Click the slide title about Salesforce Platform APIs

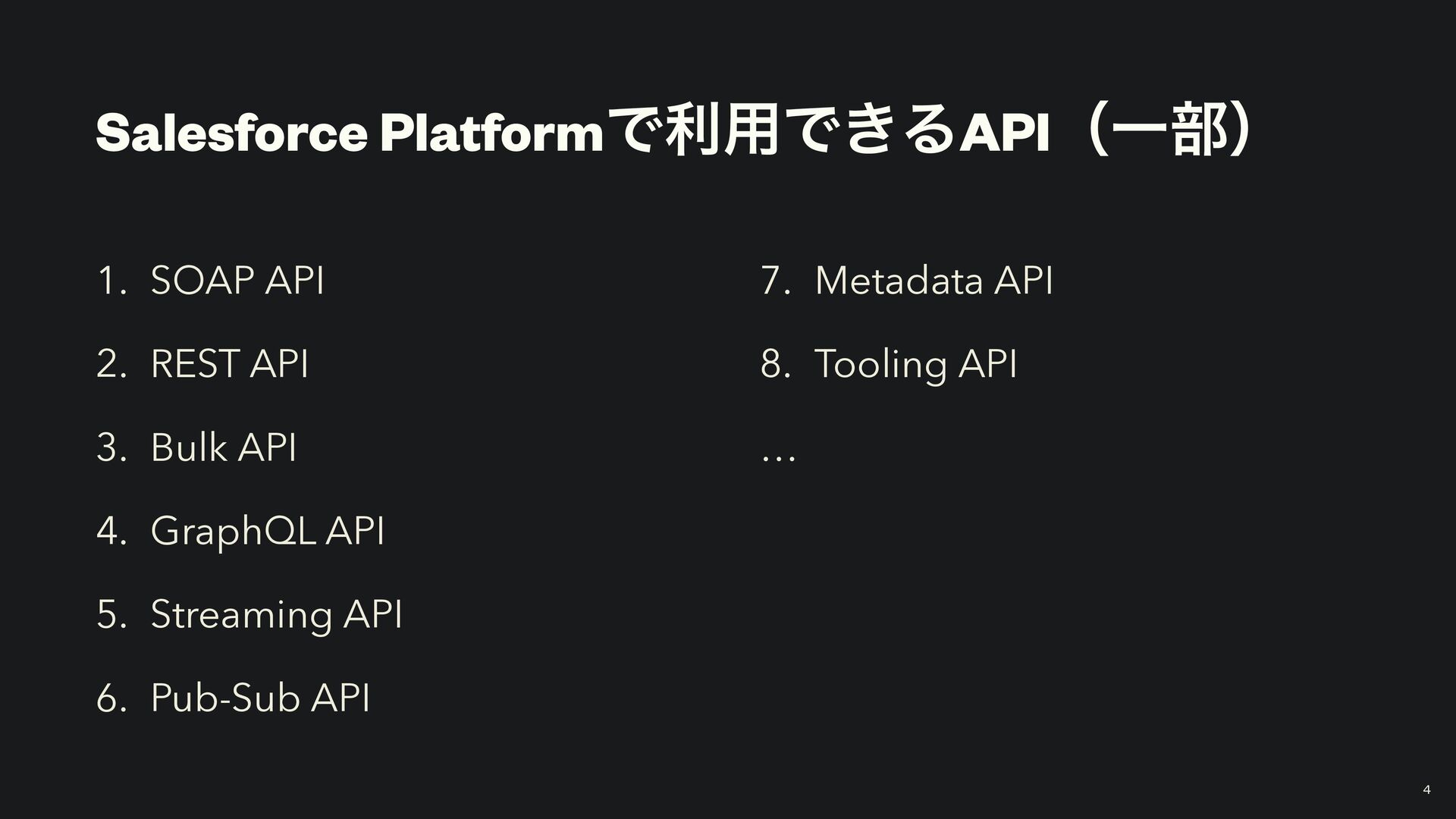(x=673, y=131)
